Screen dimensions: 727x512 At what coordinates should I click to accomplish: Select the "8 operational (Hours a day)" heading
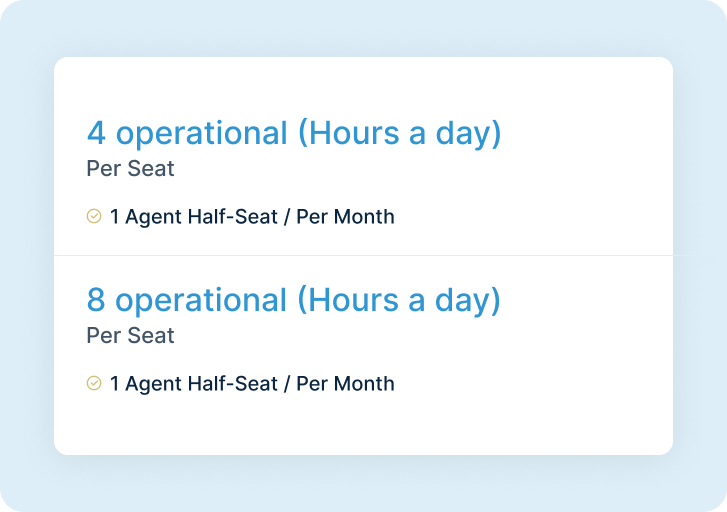294,301
